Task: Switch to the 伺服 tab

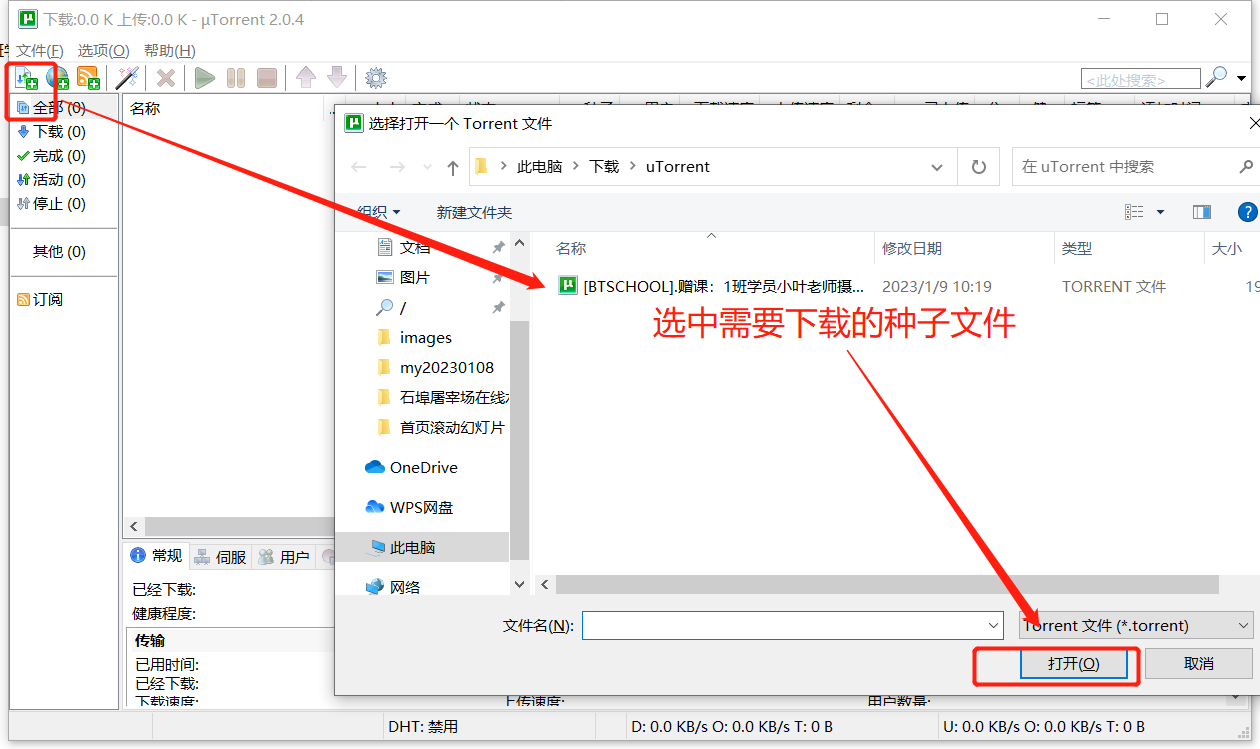Action: click(x=220, y=557)
